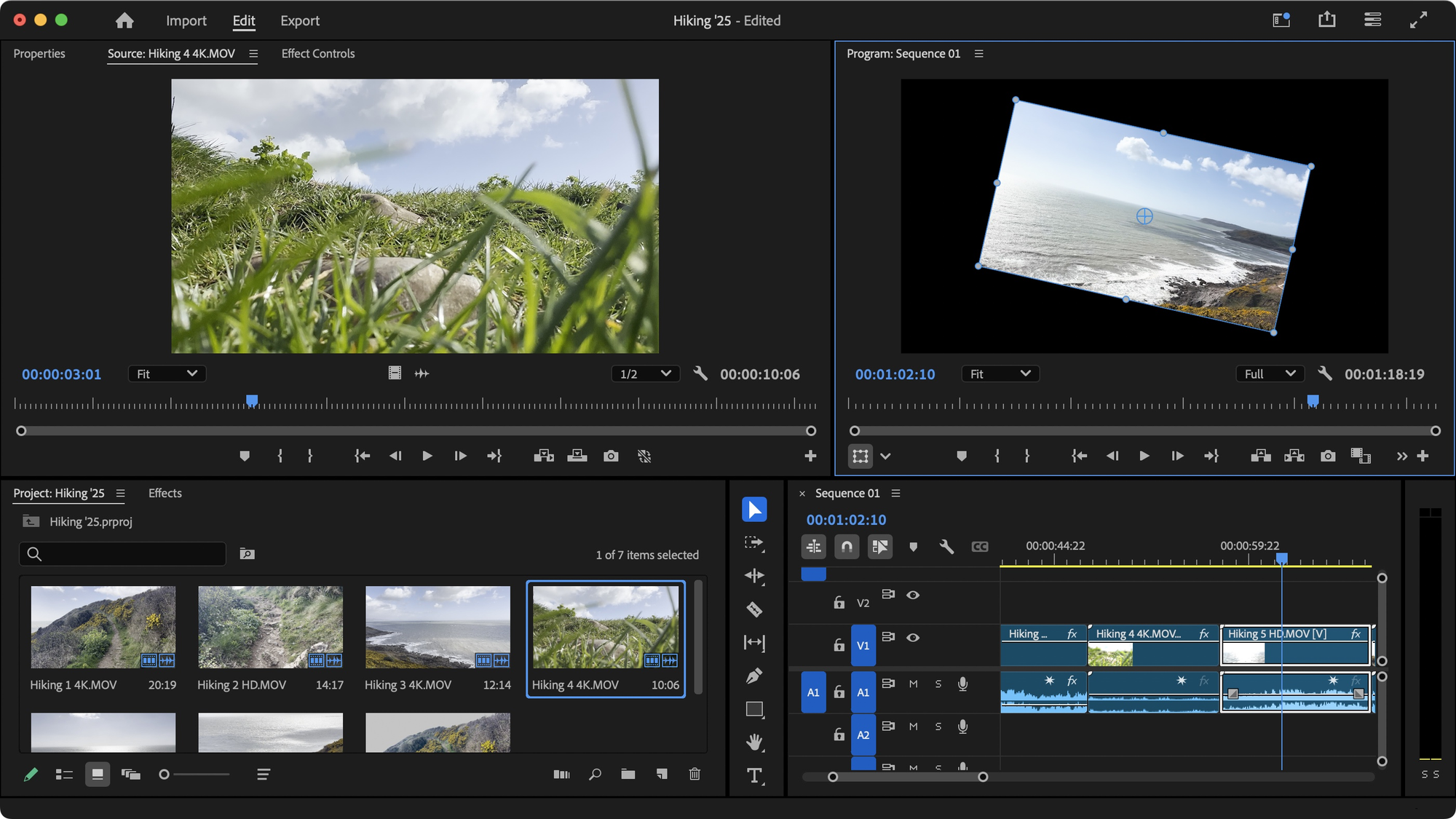
Task: Hide the V1 track output eye icon
Action: 913,636
